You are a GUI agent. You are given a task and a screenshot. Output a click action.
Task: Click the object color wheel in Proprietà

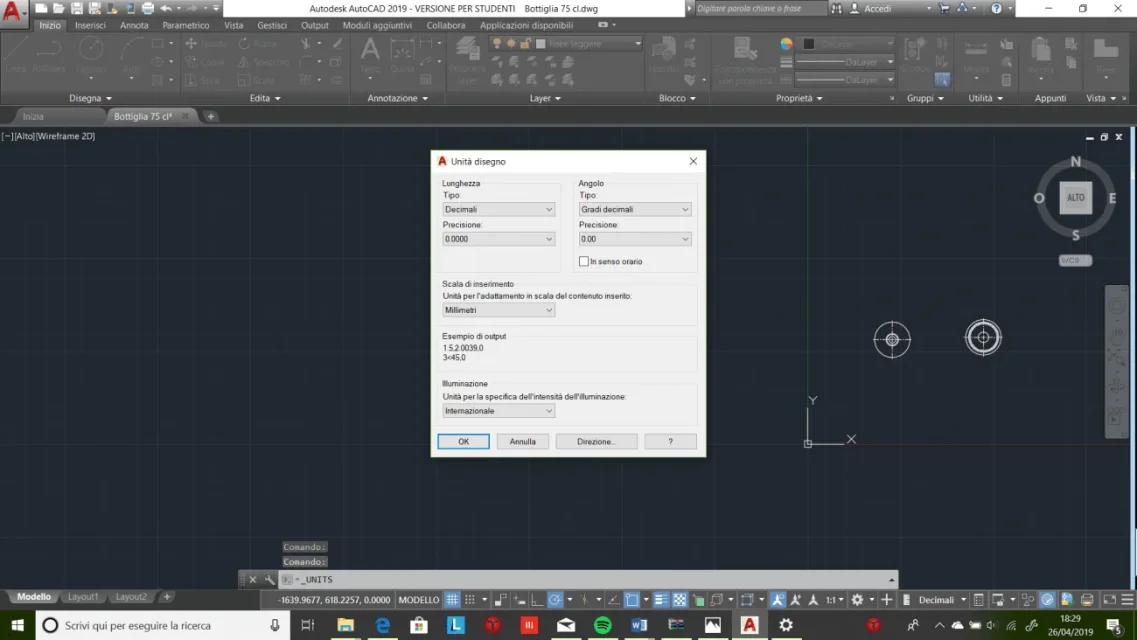click(x=786, y=43)
